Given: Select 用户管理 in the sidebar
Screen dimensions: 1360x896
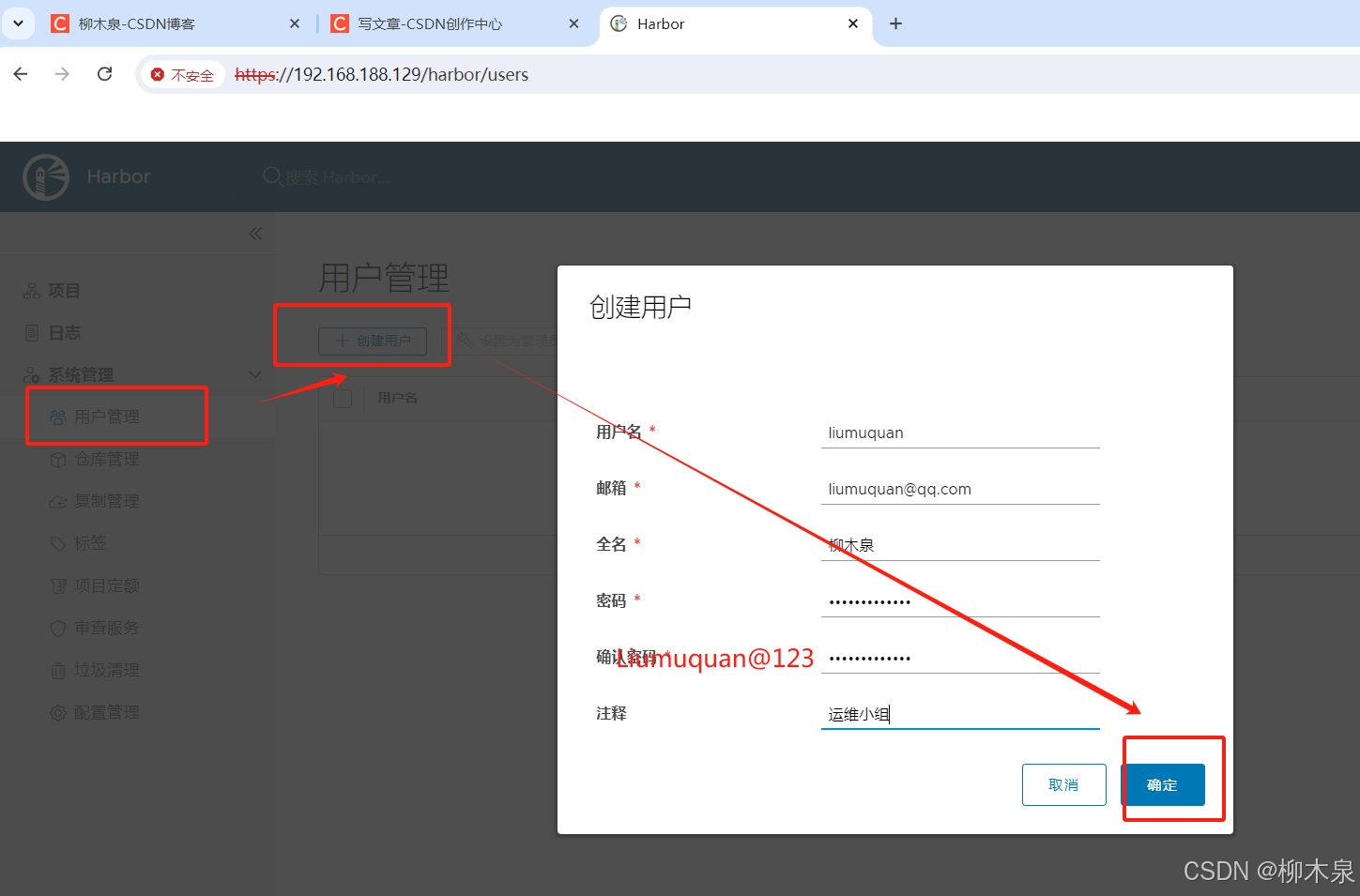Looking at the screenshot, I should click(x=107, y=417).
